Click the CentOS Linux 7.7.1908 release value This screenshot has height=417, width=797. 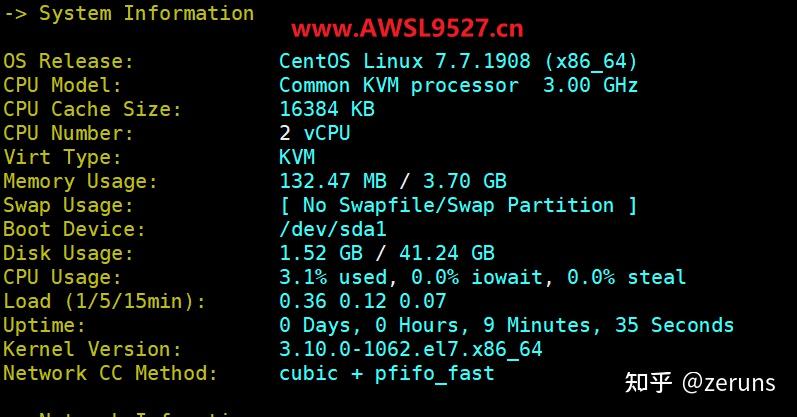[x=458, y=61]
